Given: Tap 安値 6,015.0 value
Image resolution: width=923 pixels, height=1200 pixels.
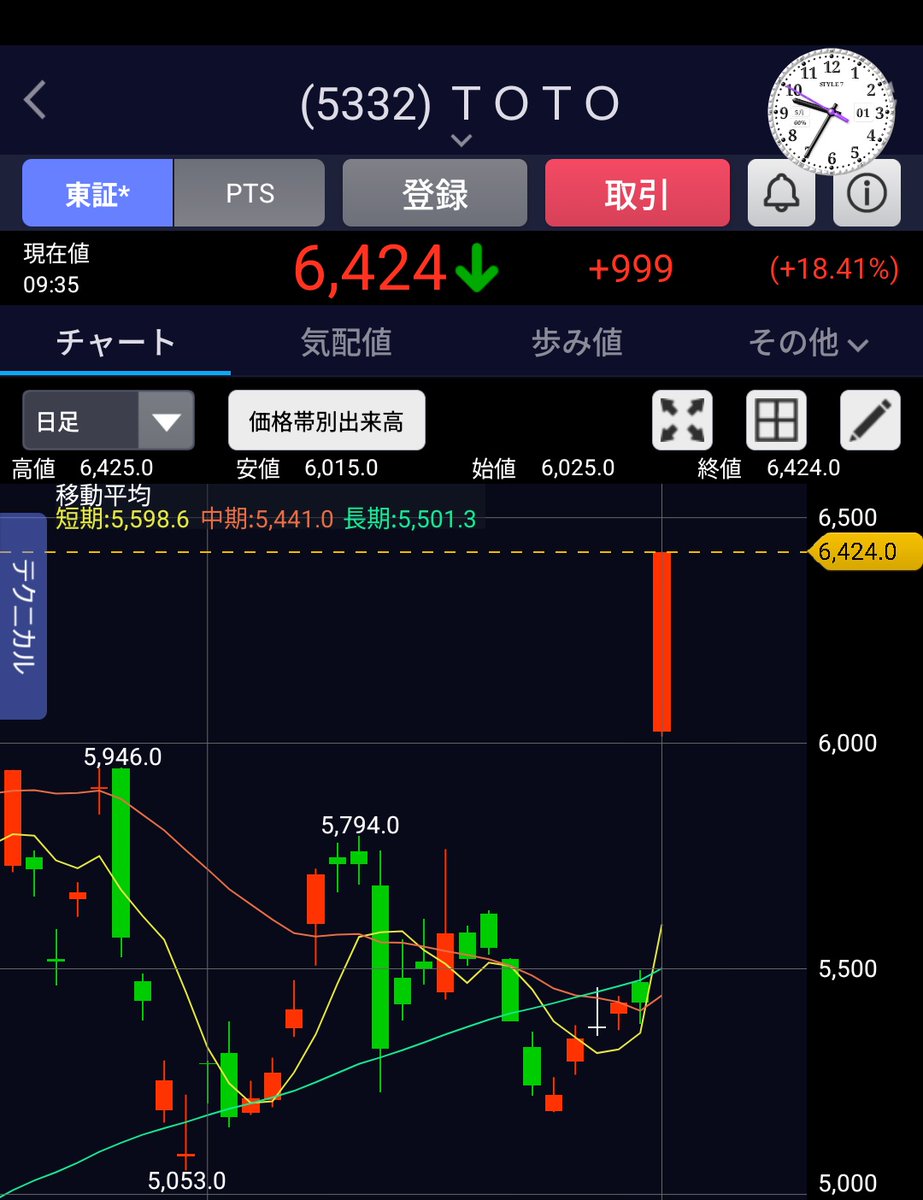Looking at the screenshot, I should (x=341, y=468).
